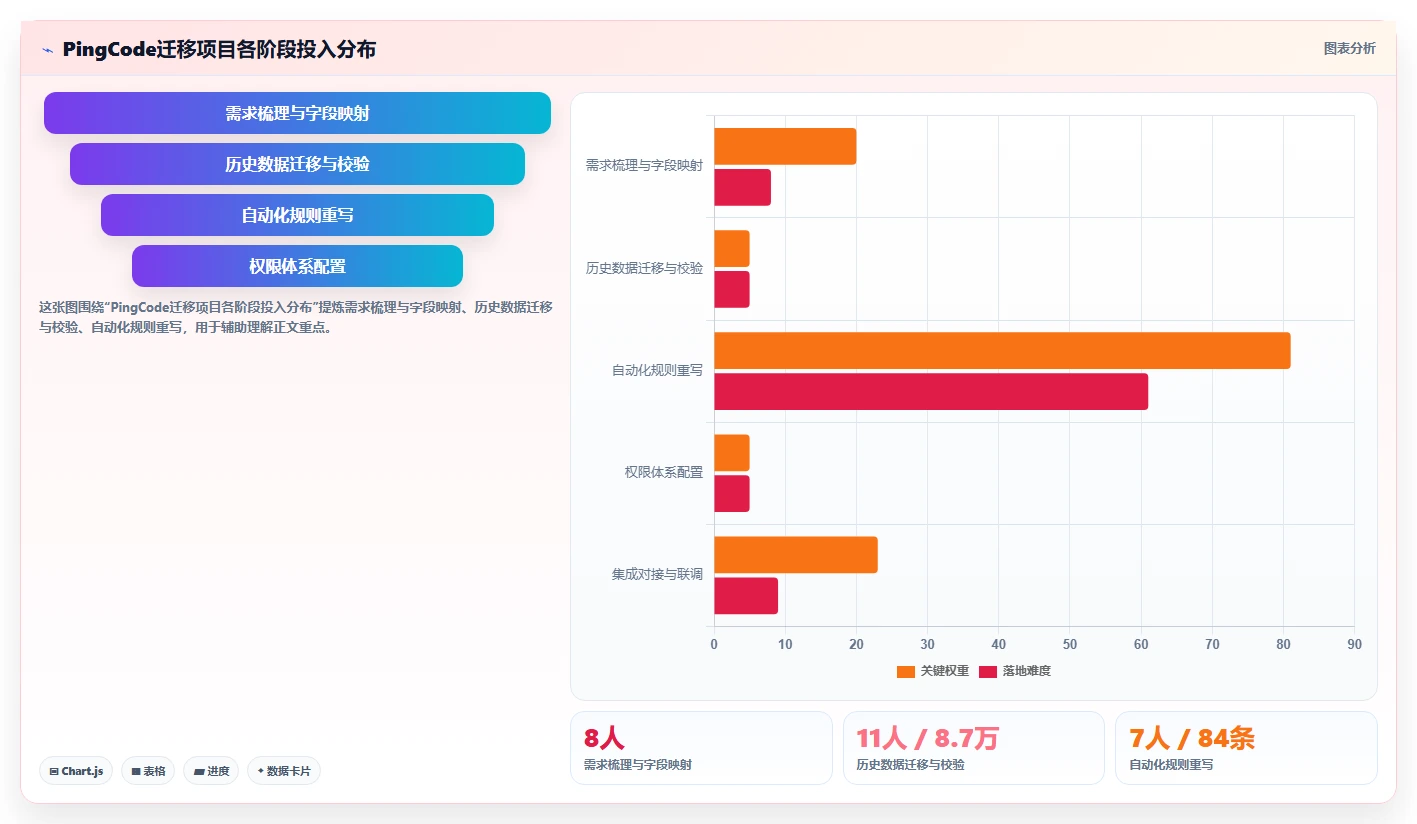
Task: Open the 8人 data card
Action: 701,748
